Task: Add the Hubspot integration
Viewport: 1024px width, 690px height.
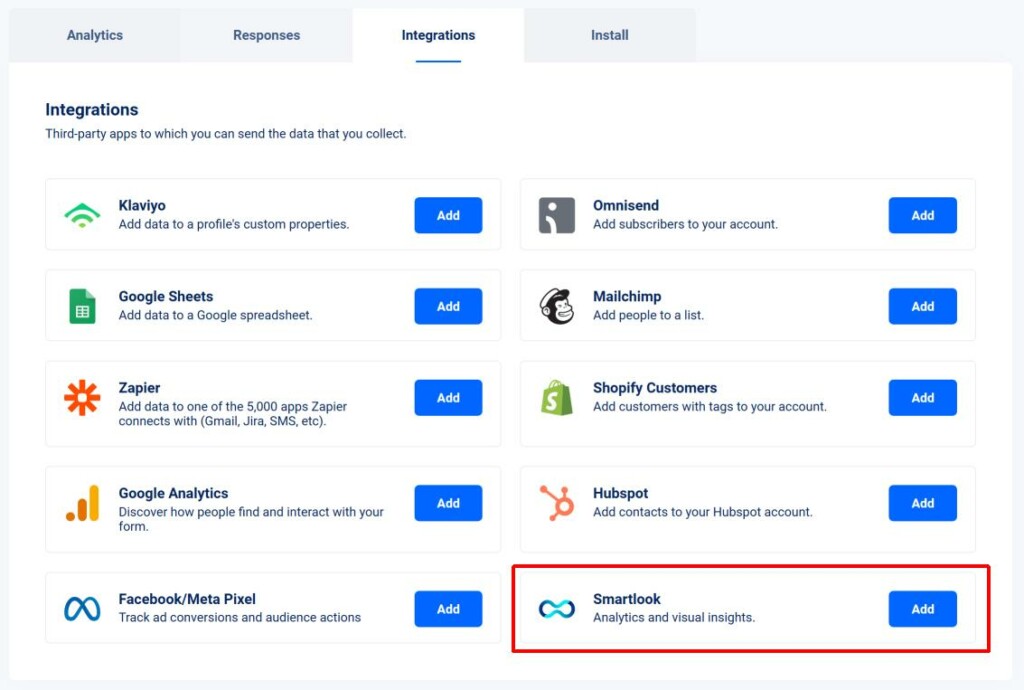Action: [922, 503]
